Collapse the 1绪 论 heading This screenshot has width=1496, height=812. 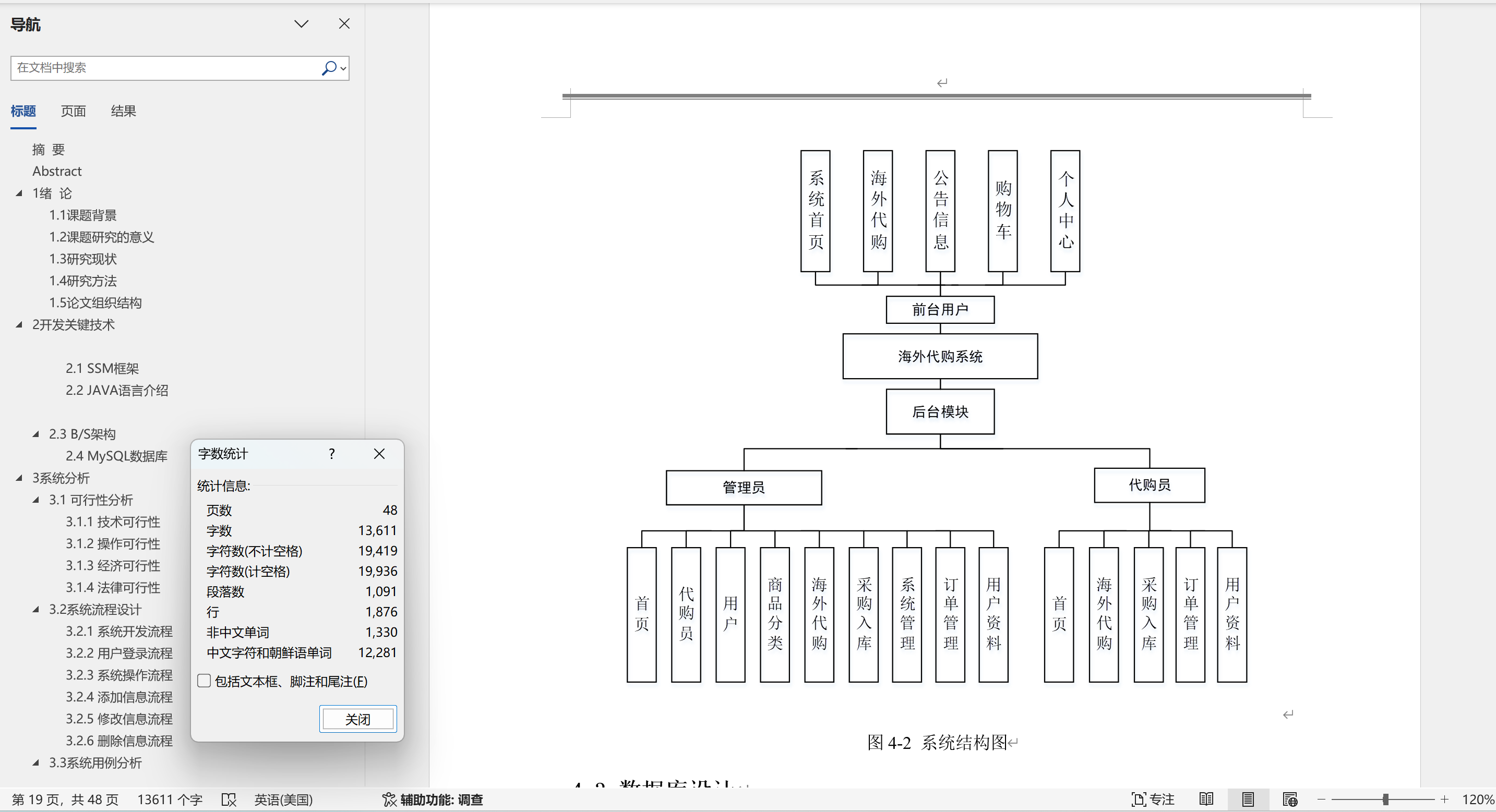coord(19,193)
